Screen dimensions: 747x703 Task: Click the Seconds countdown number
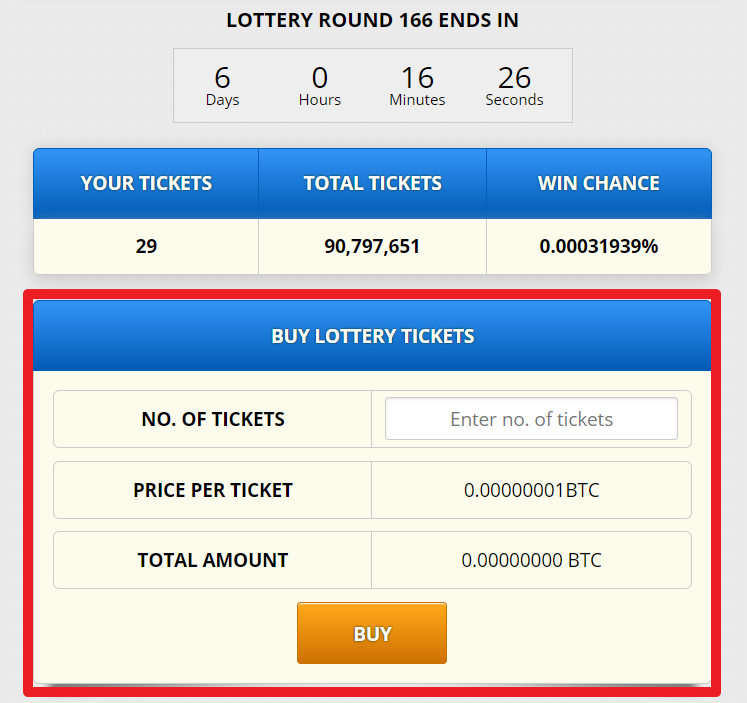515,78
